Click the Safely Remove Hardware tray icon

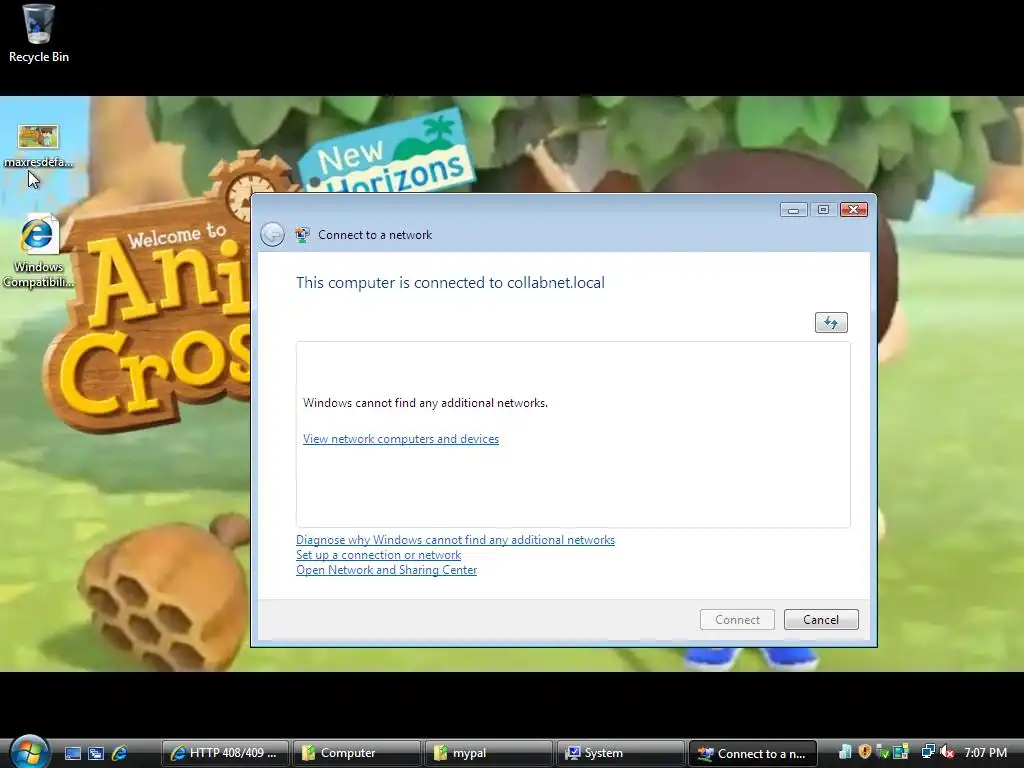click(882, 752)
